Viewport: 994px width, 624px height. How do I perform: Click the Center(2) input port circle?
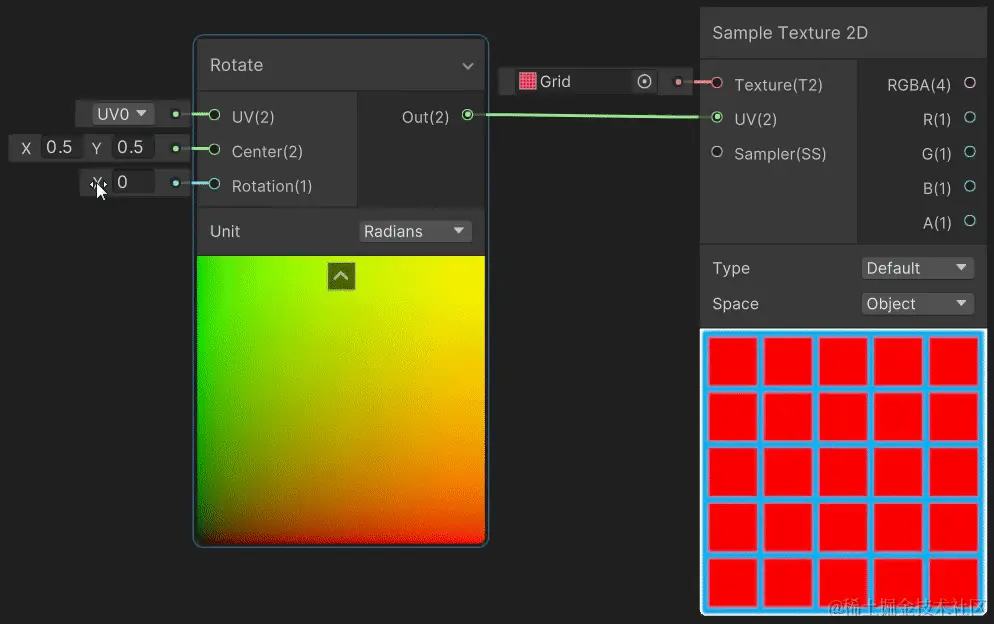(x=214, y=149)
